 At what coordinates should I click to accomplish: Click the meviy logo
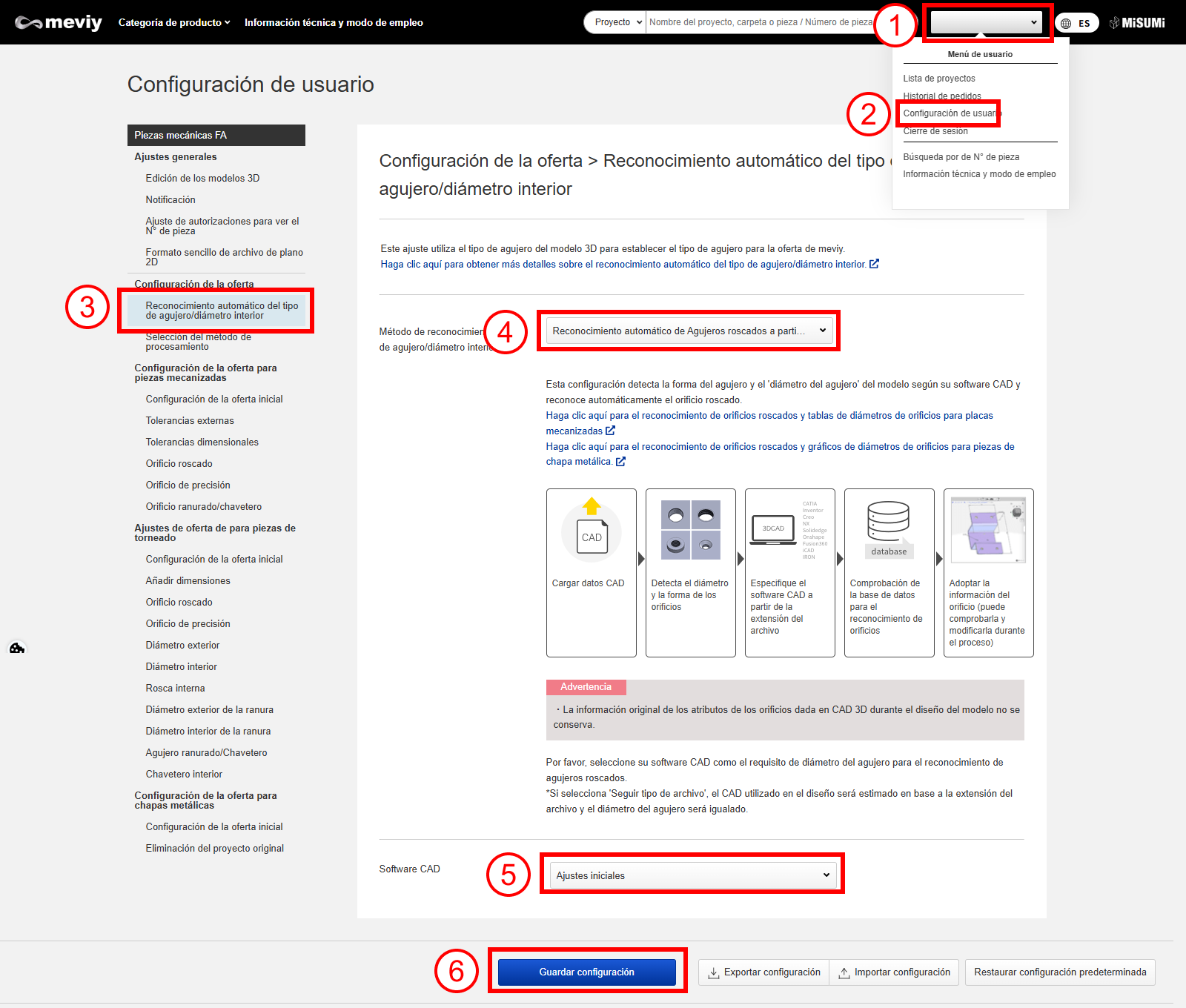59,23
